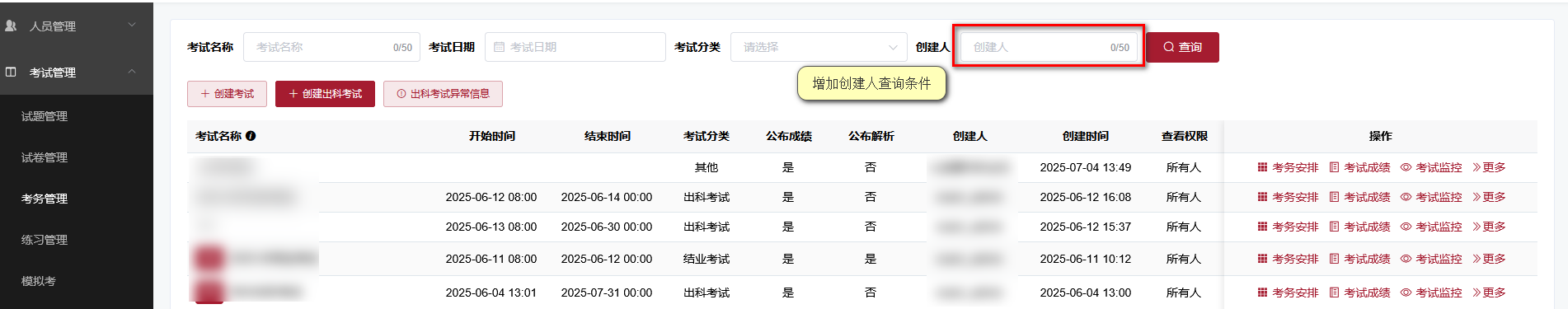Click the 考试管理 book icon
Image resolution: width=1568 pixels, height=309 pixels.
(x=12, y=72)
